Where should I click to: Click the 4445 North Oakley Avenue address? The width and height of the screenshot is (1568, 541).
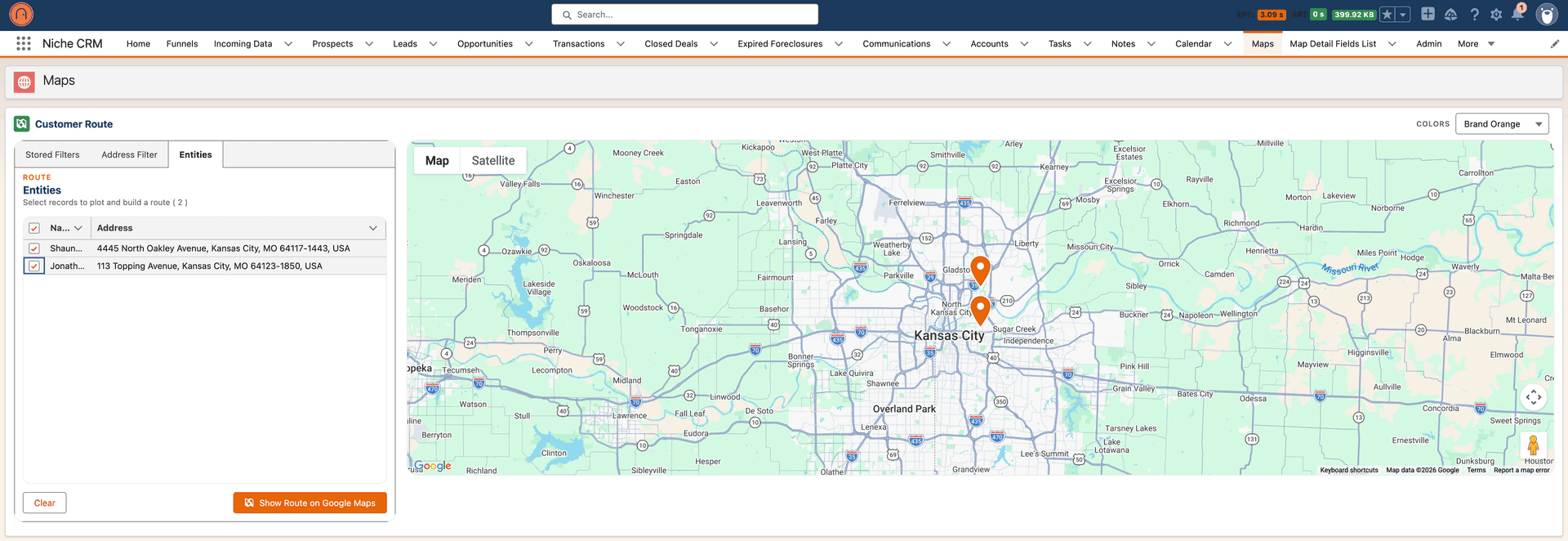pyautogui.click(x=223, y=248)
